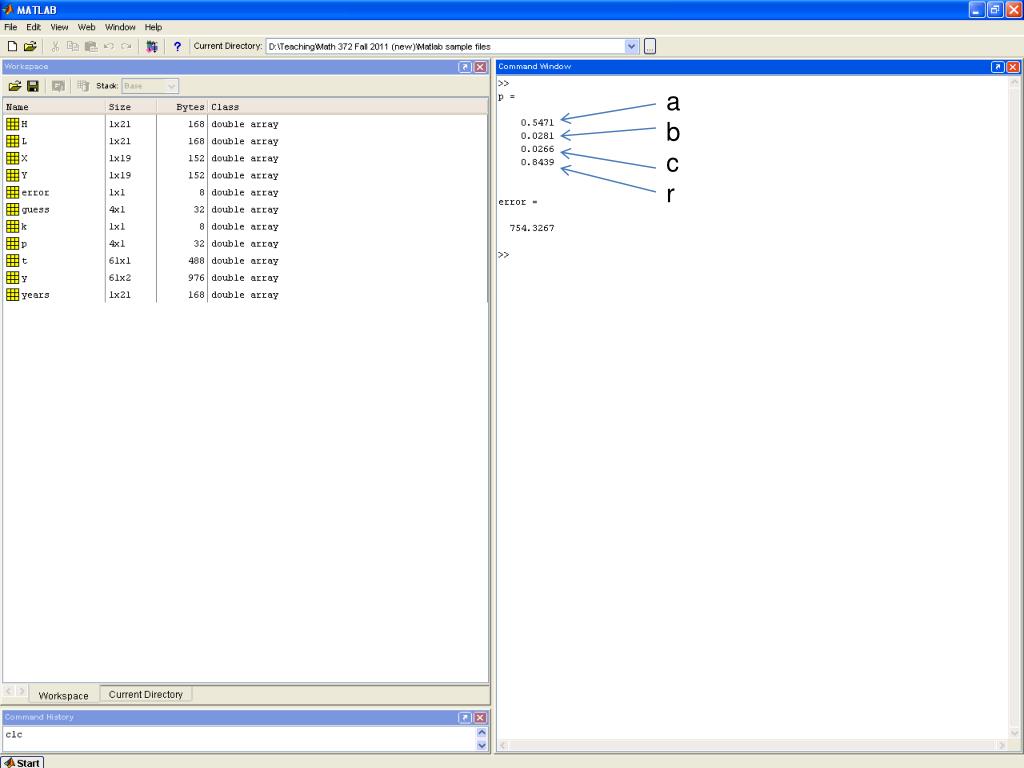Viewport: 1024px width, 768px height.
Task: Open Simulink library icon in toolbar
Action: click(x=152, y=46)
